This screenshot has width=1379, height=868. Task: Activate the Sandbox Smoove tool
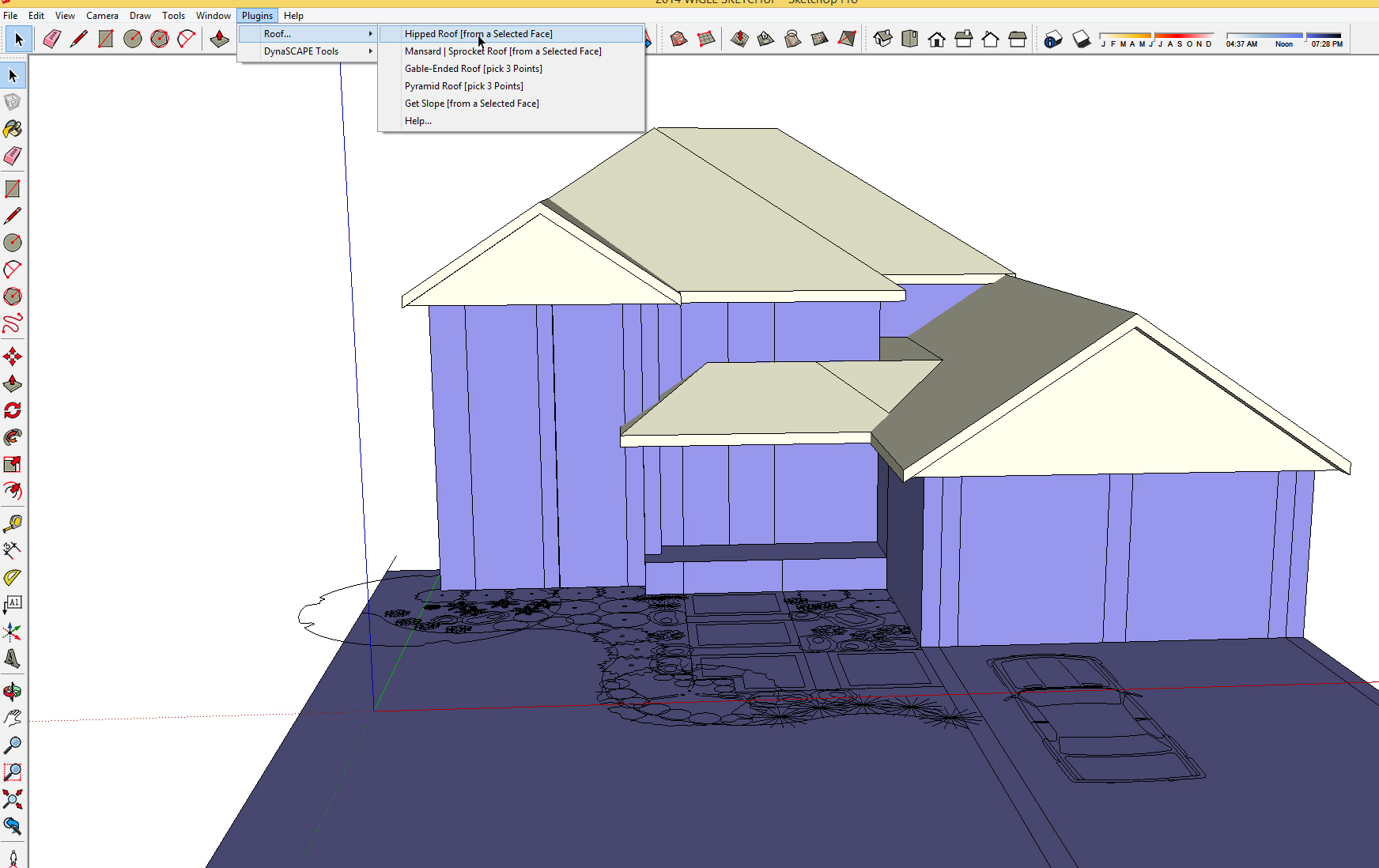739,39
